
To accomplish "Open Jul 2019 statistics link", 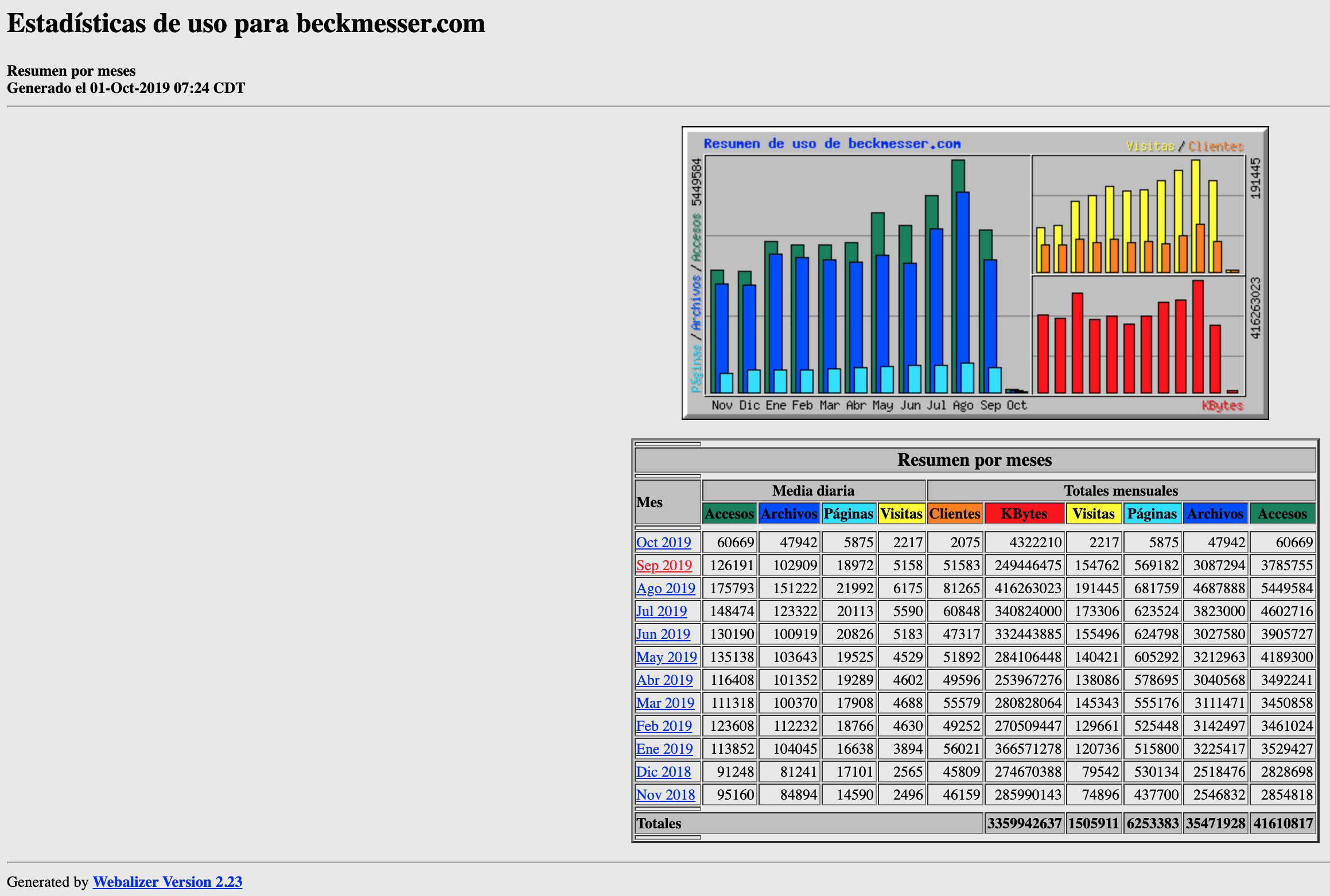I will pyautogui.click(x=661, y=611).
